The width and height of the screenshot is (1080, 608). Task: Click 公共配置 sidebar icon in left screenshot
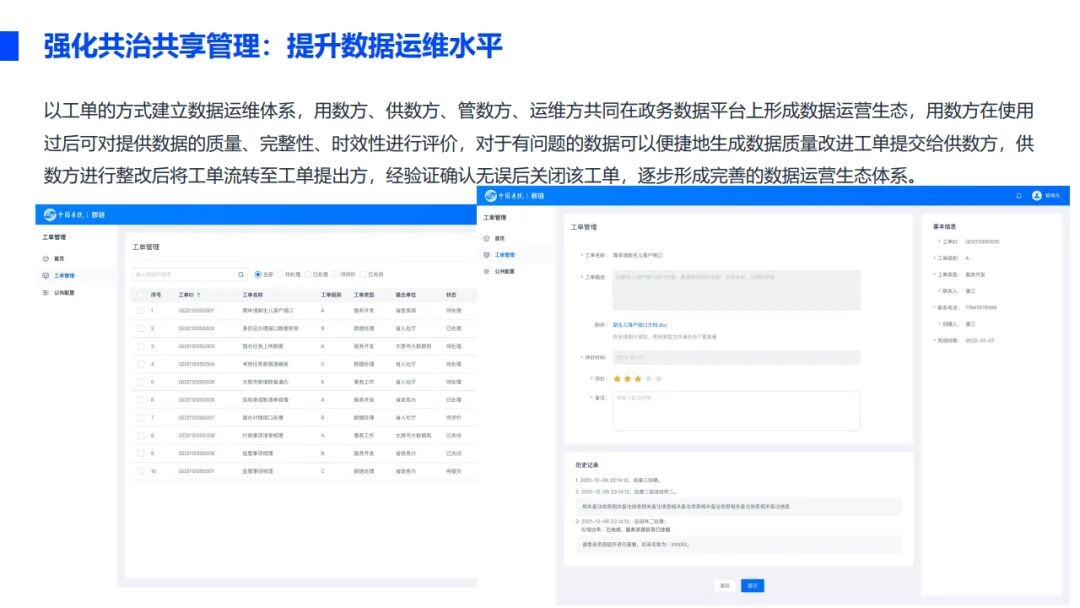(45, 293)
